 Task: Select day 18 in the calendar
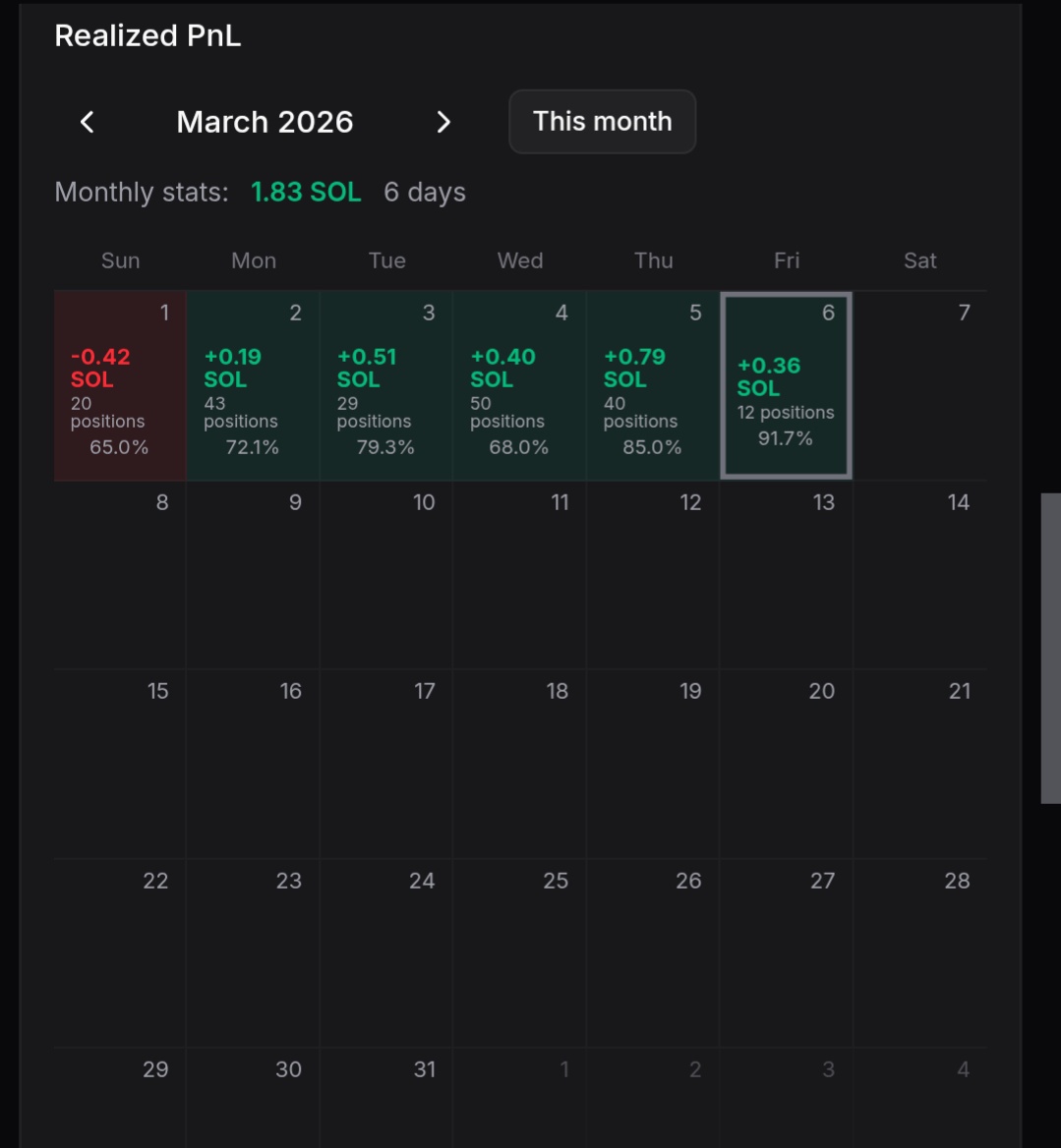click(520, 764)
